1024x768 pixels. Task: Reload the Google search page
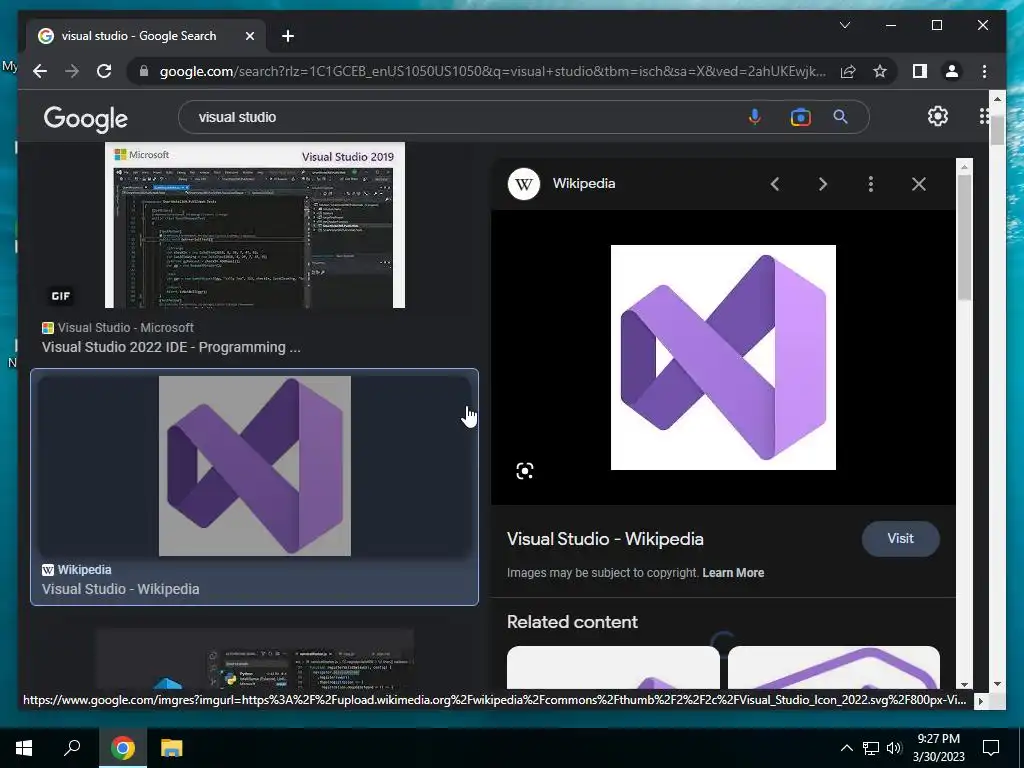[104, 71]
